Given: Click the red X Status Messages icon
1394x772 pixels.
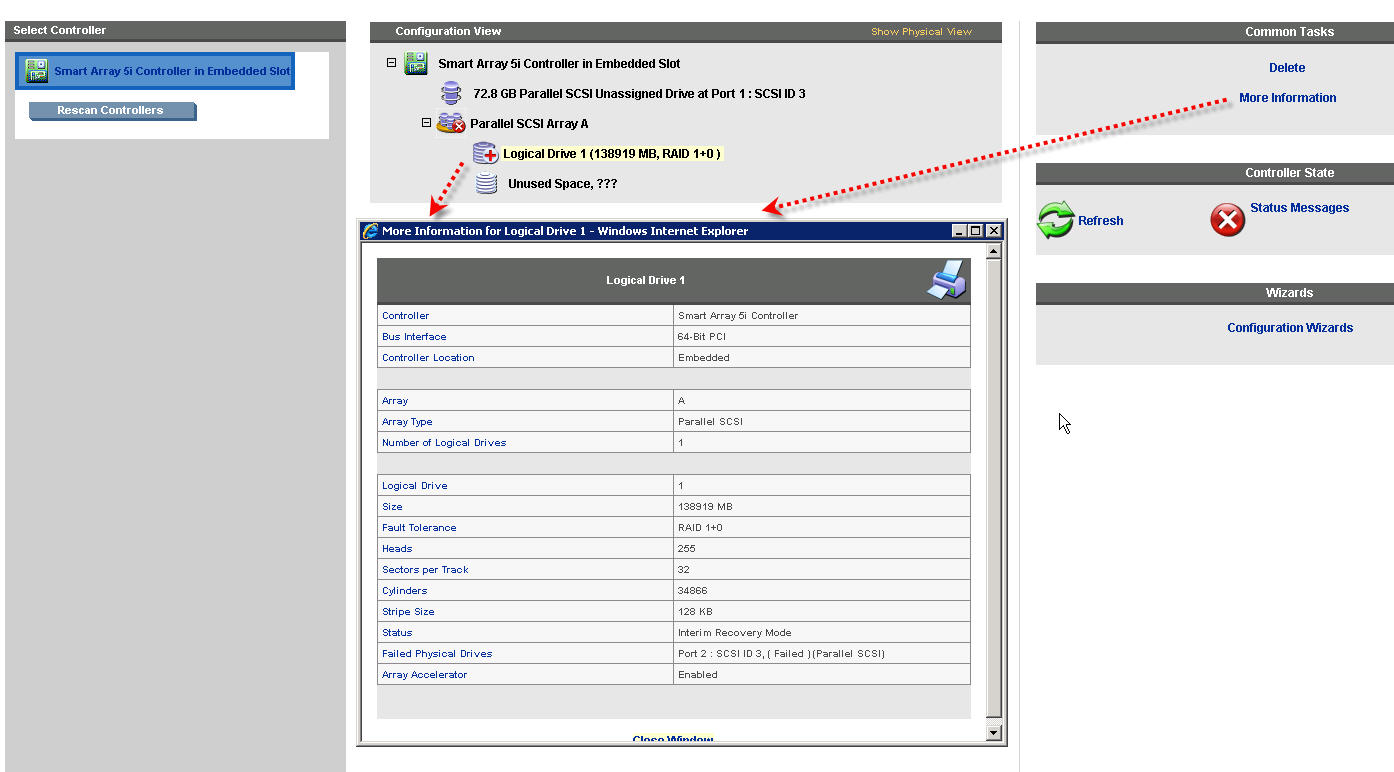Looking at the screenshot, I should [x=1227, y=220].
